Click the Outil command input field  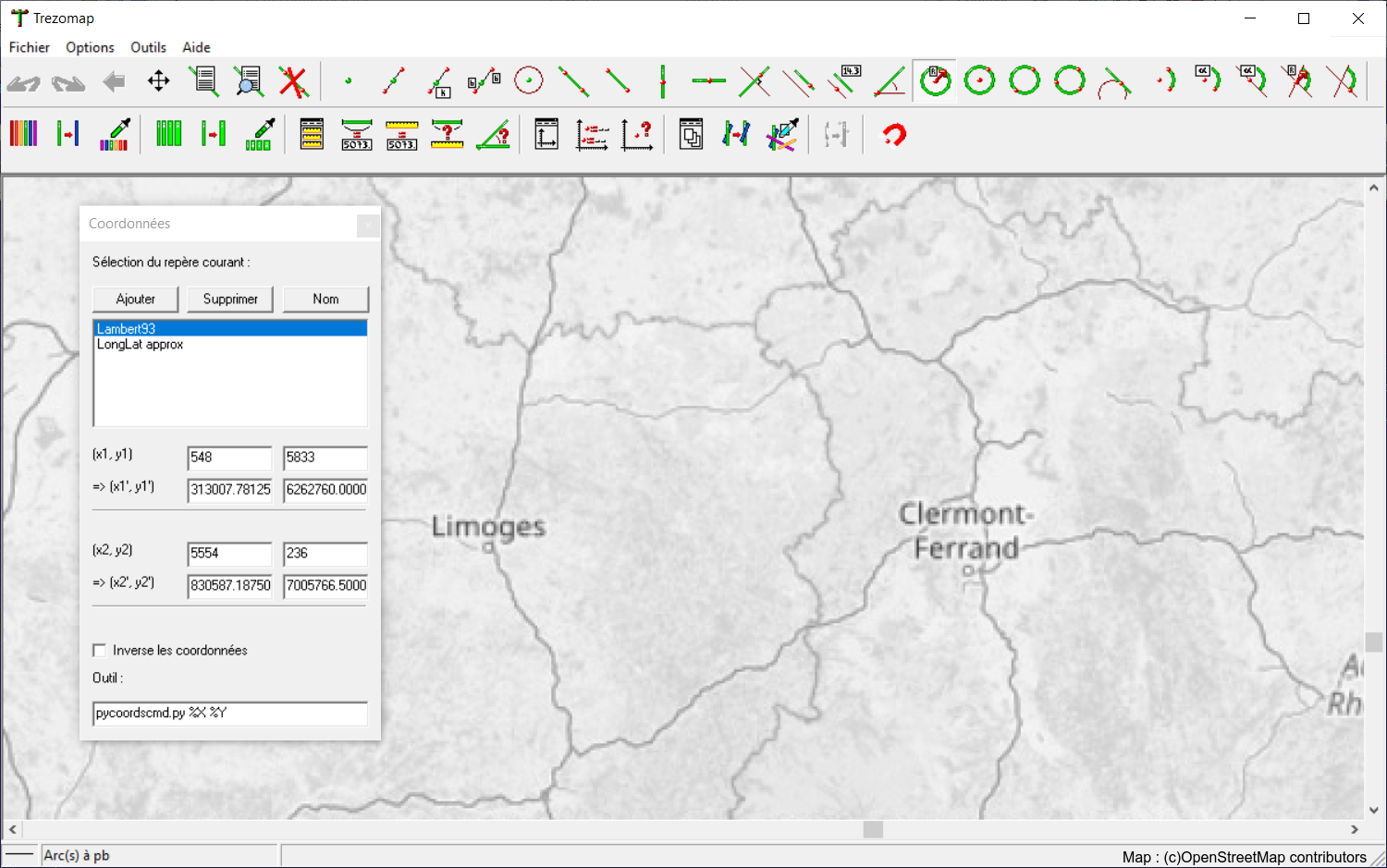pos(230,713)
